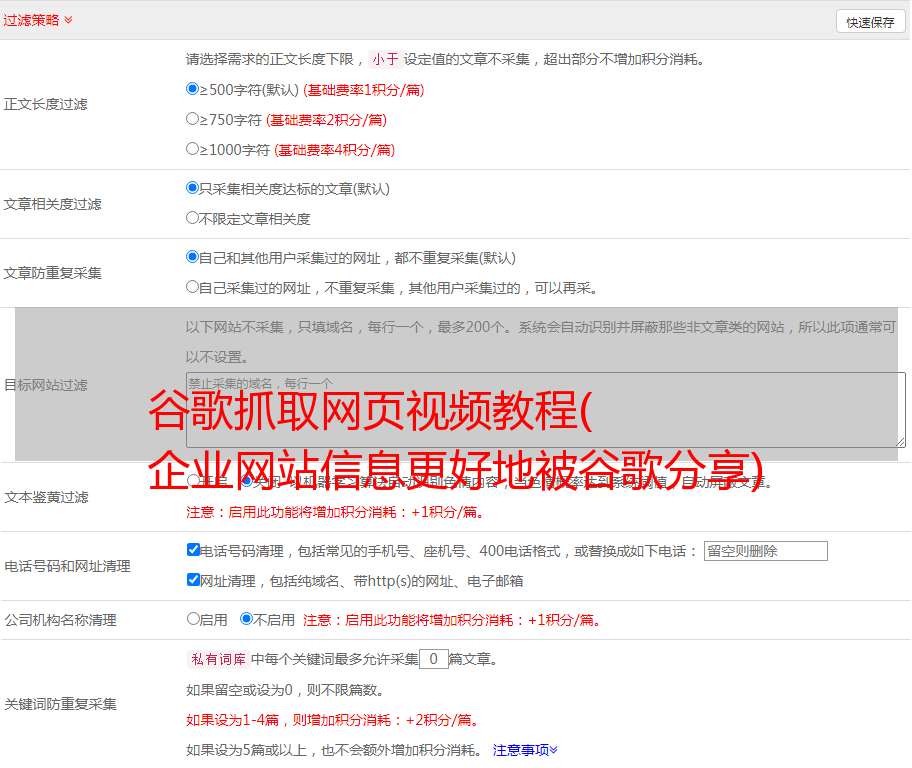Expand the 注意事项 link
The image size is (912, 768).
click(525, 749)
